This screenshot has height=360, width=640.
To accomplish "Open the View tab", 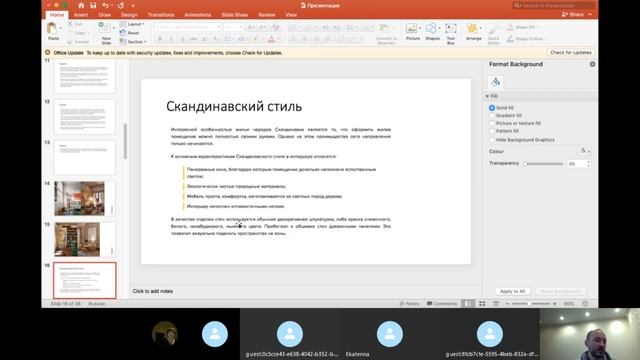I will (x=291, y=15).
